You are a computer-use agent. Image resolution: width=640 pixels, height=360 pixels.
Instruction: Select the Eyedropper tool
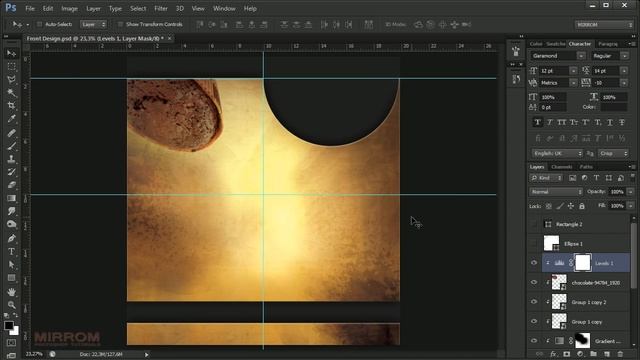coord(11,119)
